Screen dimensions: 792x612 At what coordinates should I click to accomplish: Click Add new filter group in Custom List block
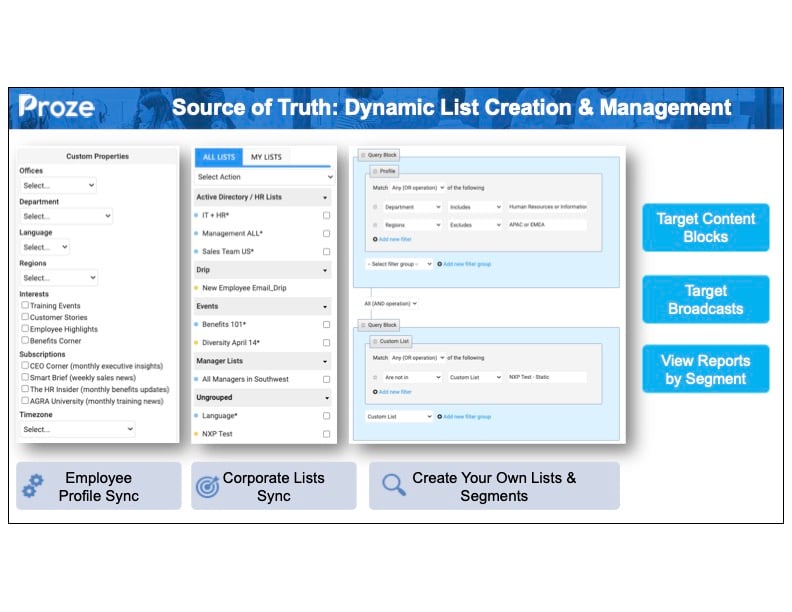point(464,417)
